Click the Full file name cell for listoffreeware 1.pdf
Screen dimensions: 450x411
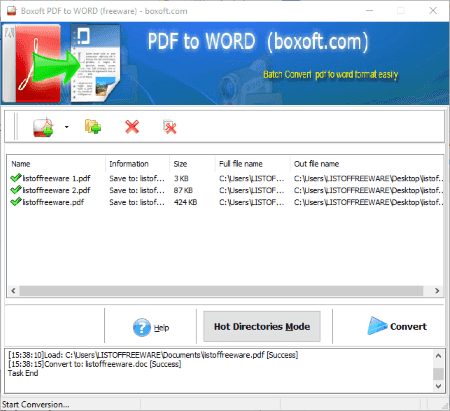(252, 178)
